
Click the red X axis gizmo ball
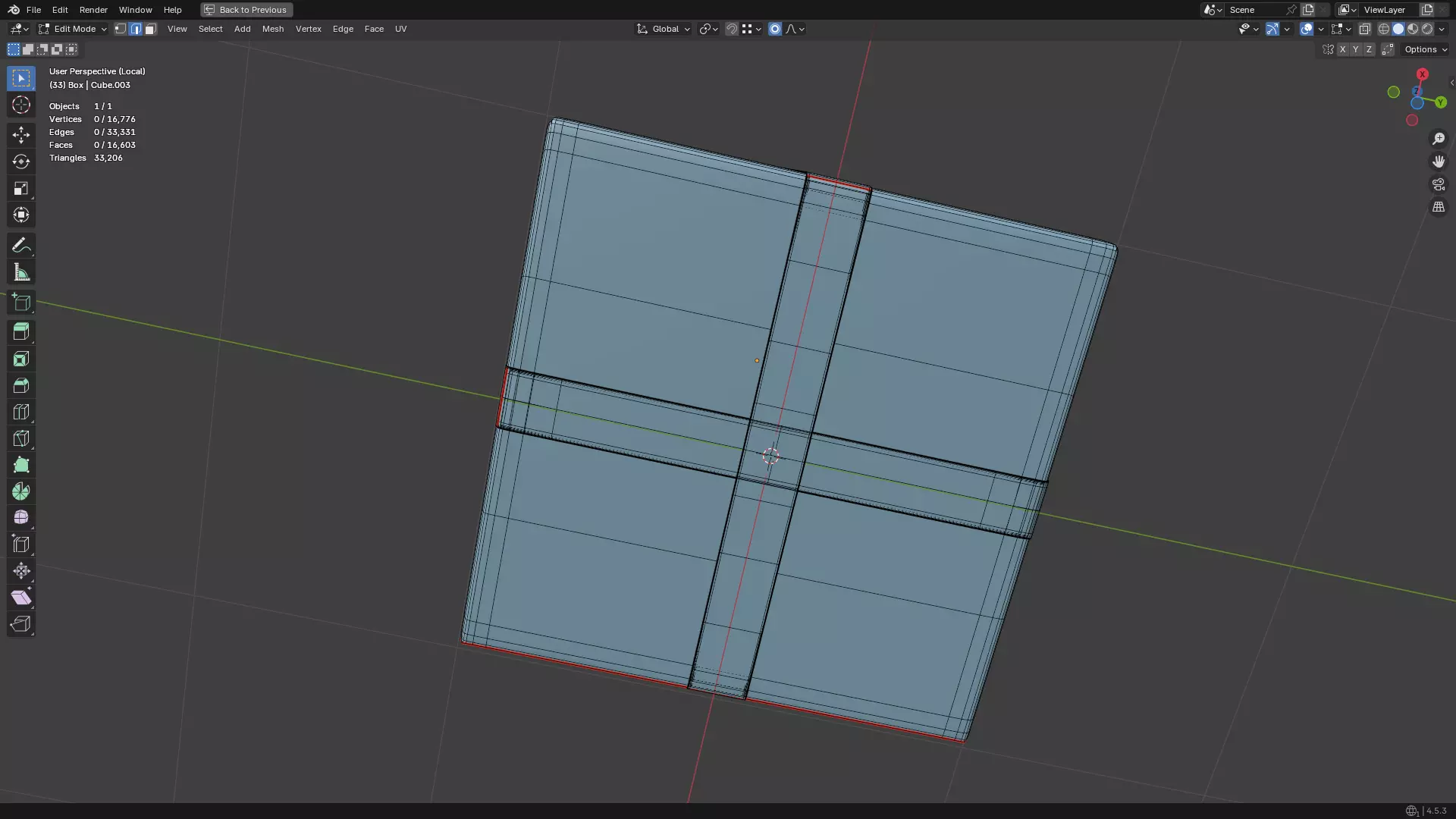pyautogui.click(x=1422, y=74)
